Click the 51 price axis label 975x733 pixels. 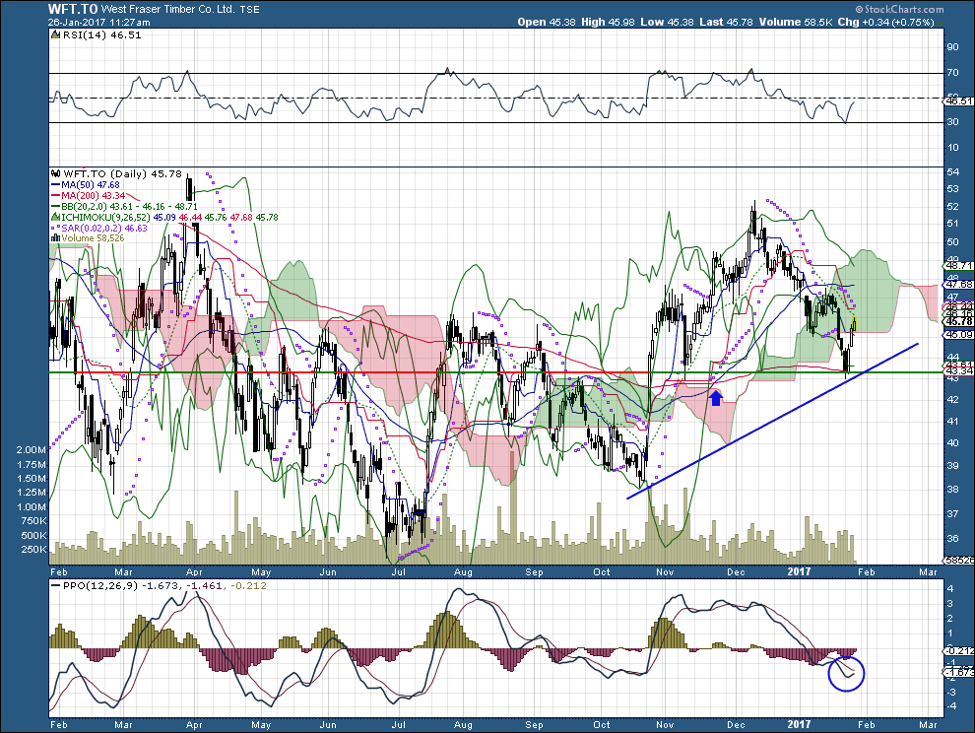point(952,224)
